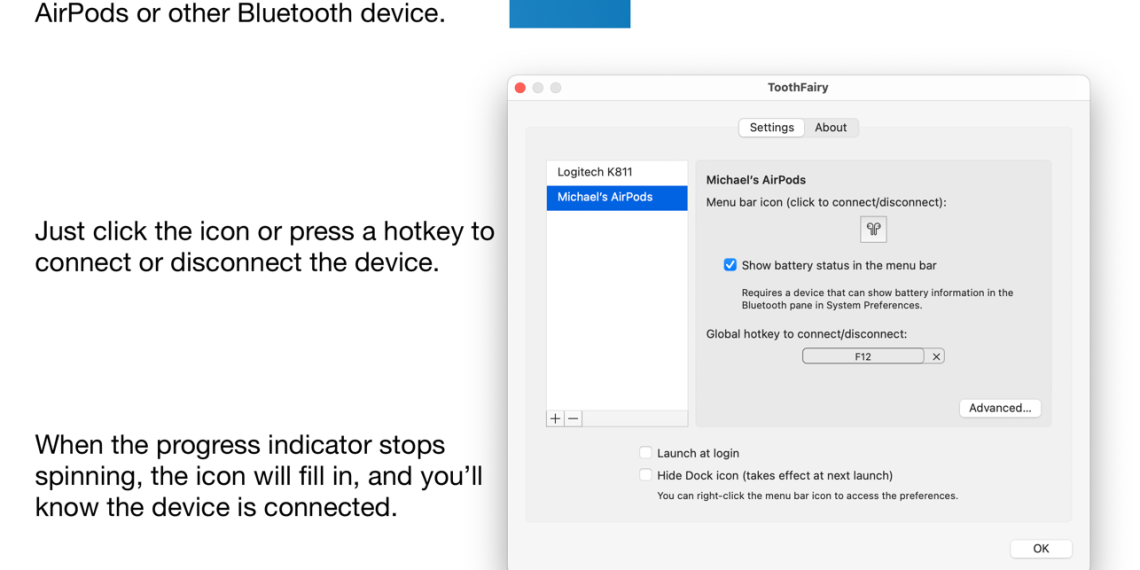The height and width of the screenshot is (570, 1140).
Task: Close the ToothFairy window
Action: (520, 88)
